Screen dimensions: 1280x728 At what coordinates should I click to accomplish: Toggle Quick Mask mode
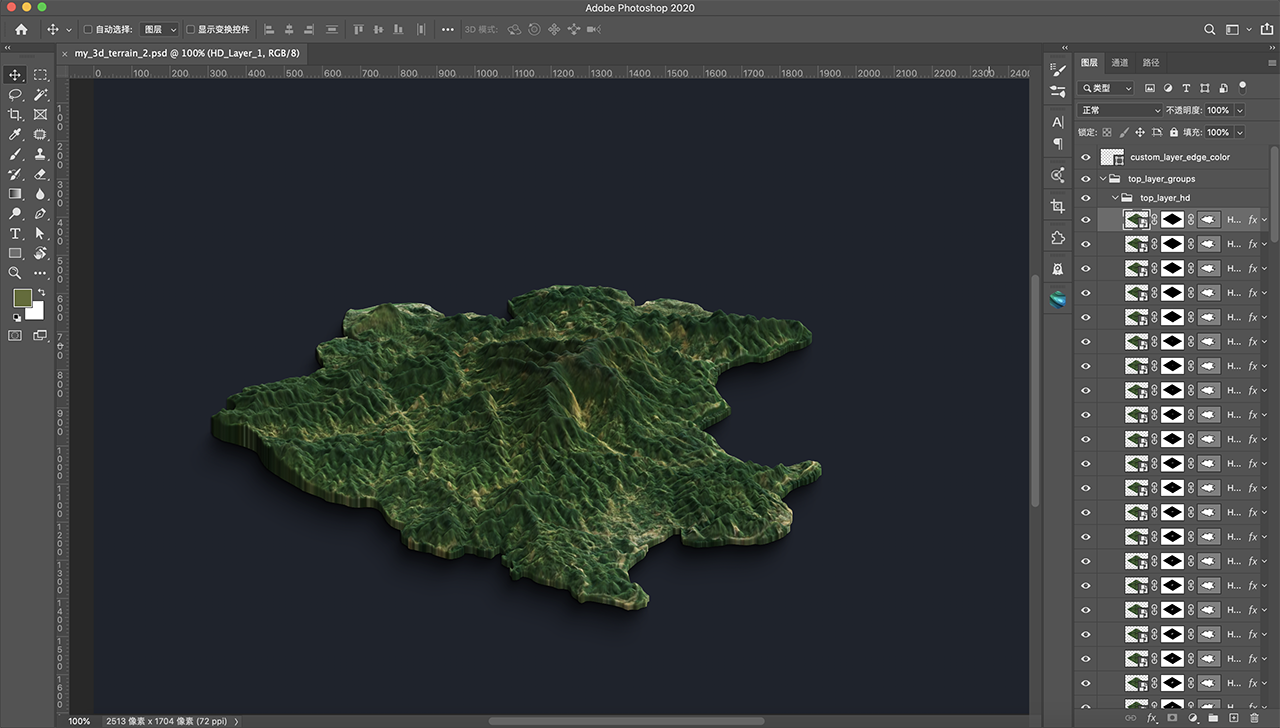15,336
